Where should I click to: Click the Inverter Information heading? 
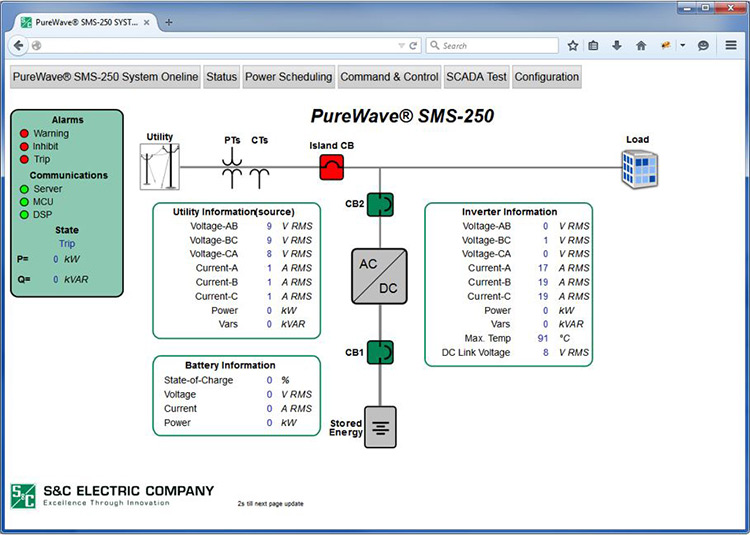509,212
